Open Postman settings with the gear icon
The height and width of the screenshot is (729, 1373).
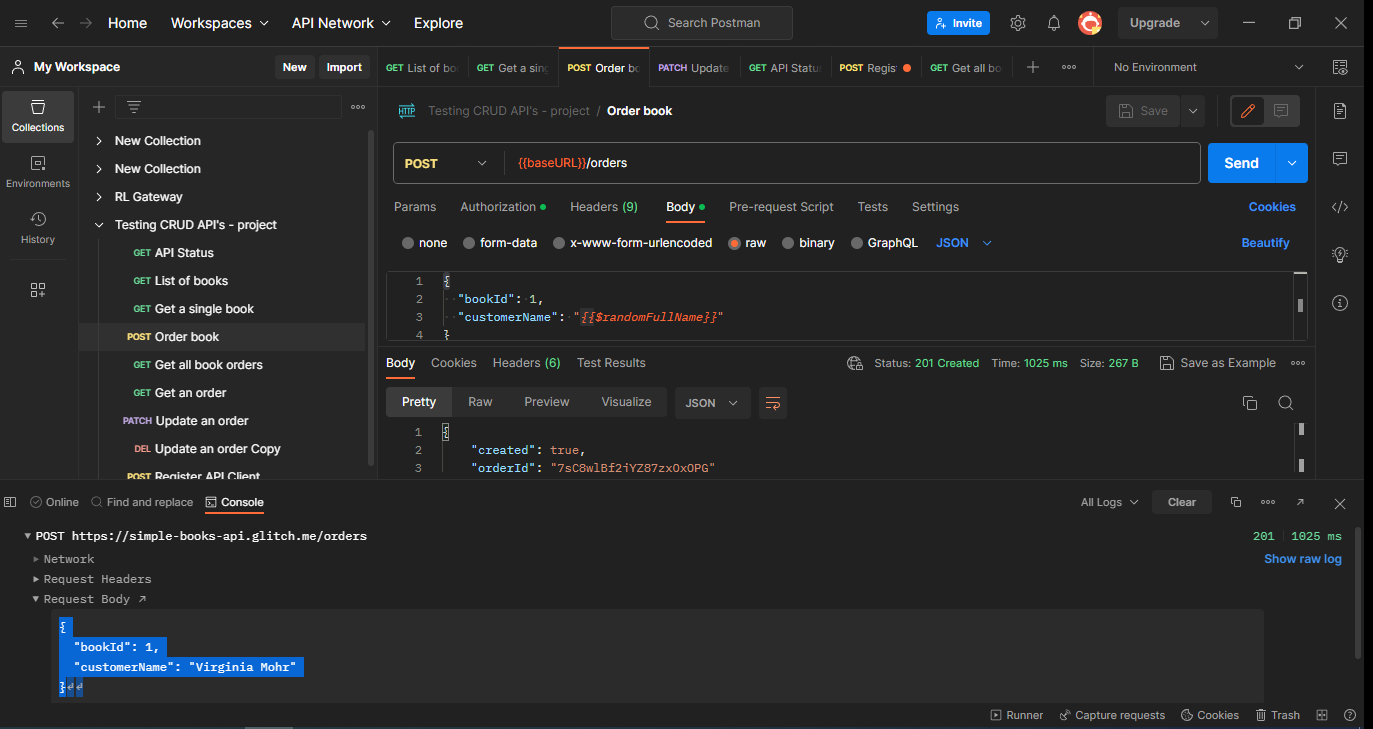click(1018, 22)
